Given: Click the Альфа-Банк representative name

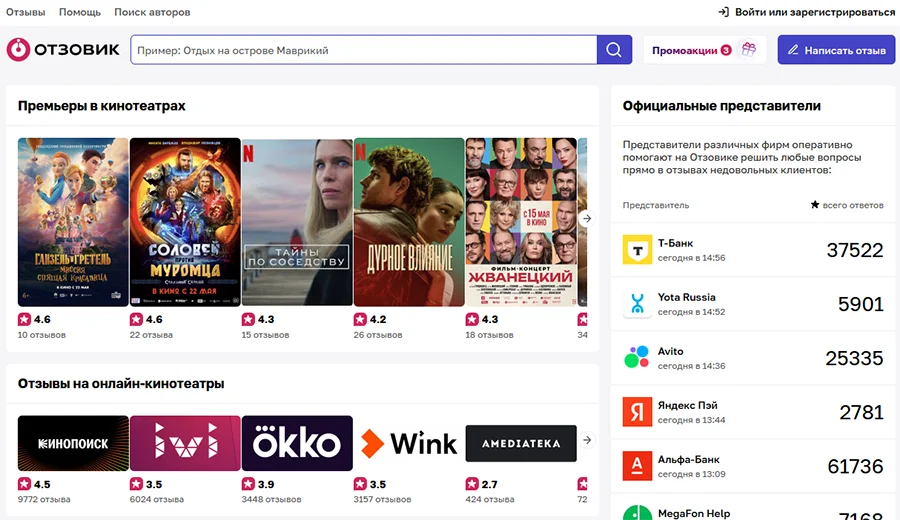Looking at the screenshot, I should tap(688, 459).
